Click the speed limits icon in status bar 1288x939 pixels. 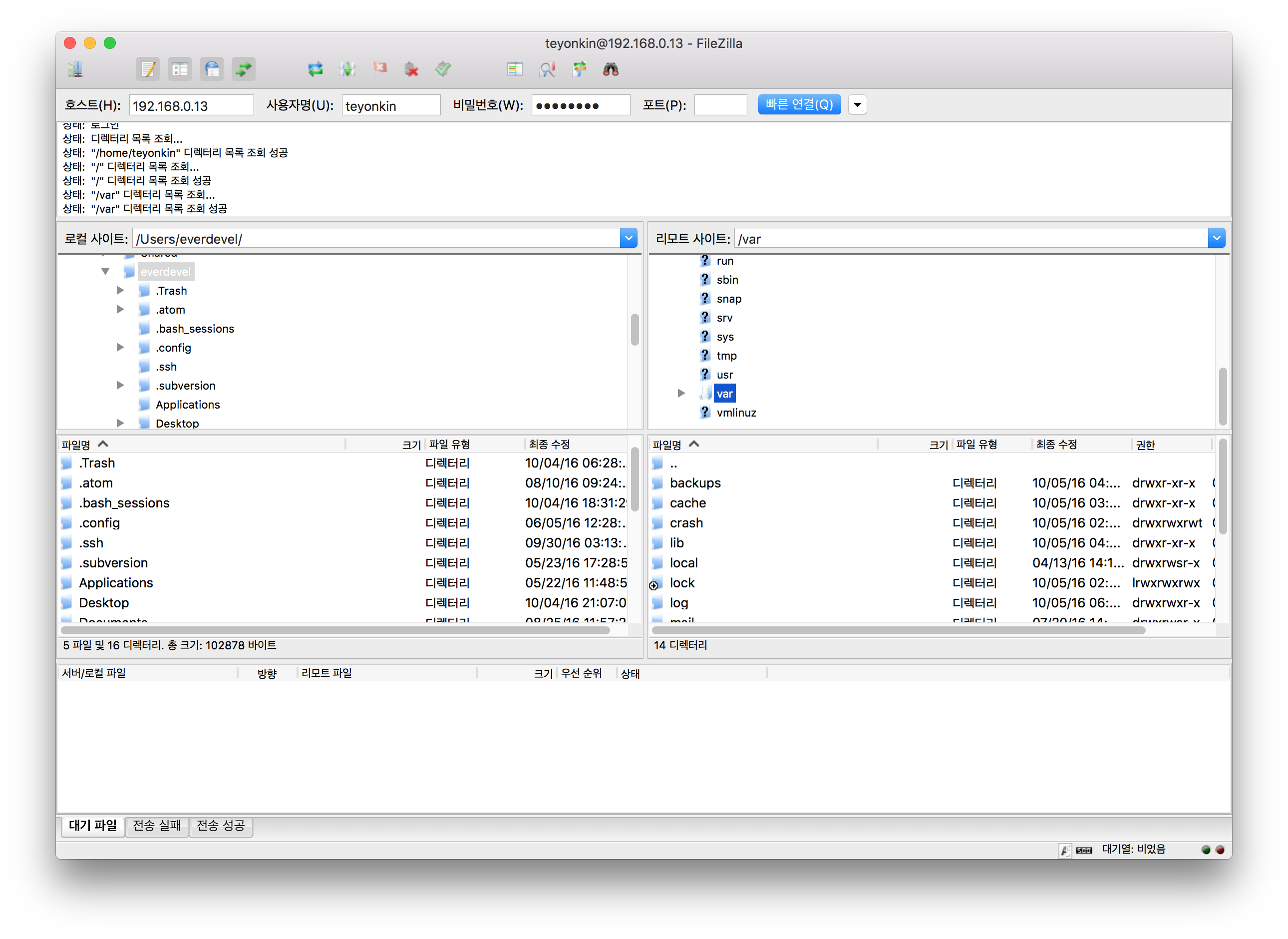point(1084,850)
